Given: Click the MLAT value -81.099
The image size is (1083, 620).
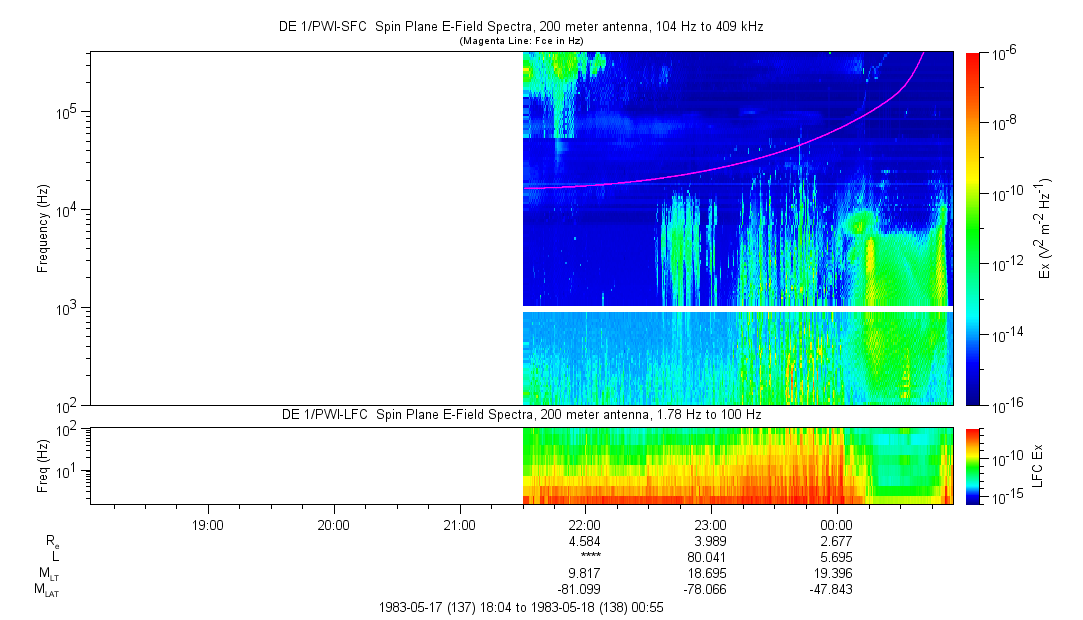Looking at the screenshot, I should pos(579,590).
